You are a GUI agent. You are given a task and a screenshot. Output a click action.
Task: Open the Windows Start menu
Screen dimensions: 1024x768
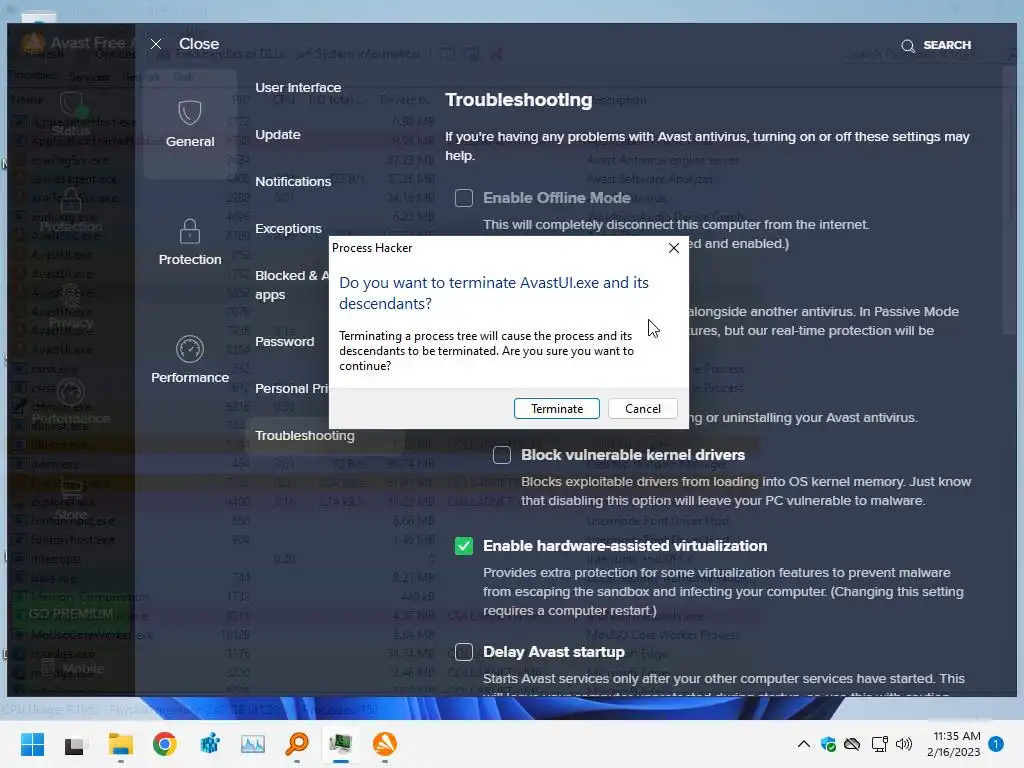click(x=32, y=744)
